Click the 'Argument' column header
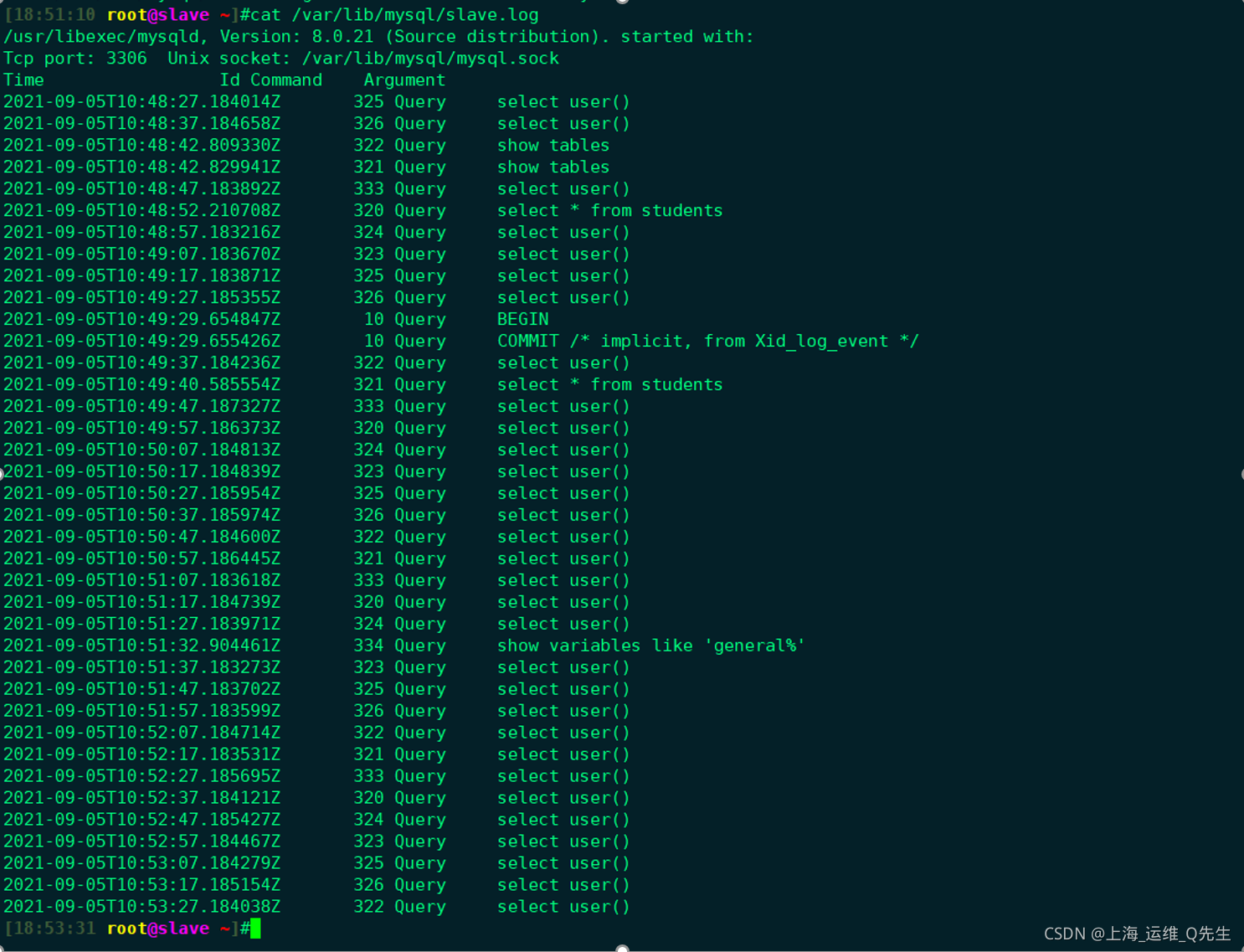 404,80
